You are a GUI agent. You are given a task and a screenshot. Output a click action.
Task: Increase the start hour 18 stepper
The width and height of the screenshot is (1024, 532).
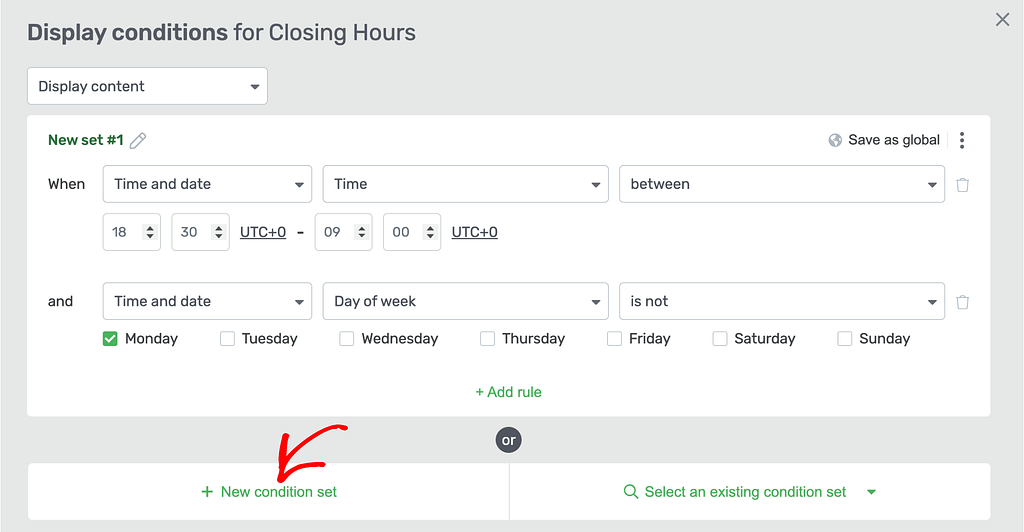click(150, 228)
